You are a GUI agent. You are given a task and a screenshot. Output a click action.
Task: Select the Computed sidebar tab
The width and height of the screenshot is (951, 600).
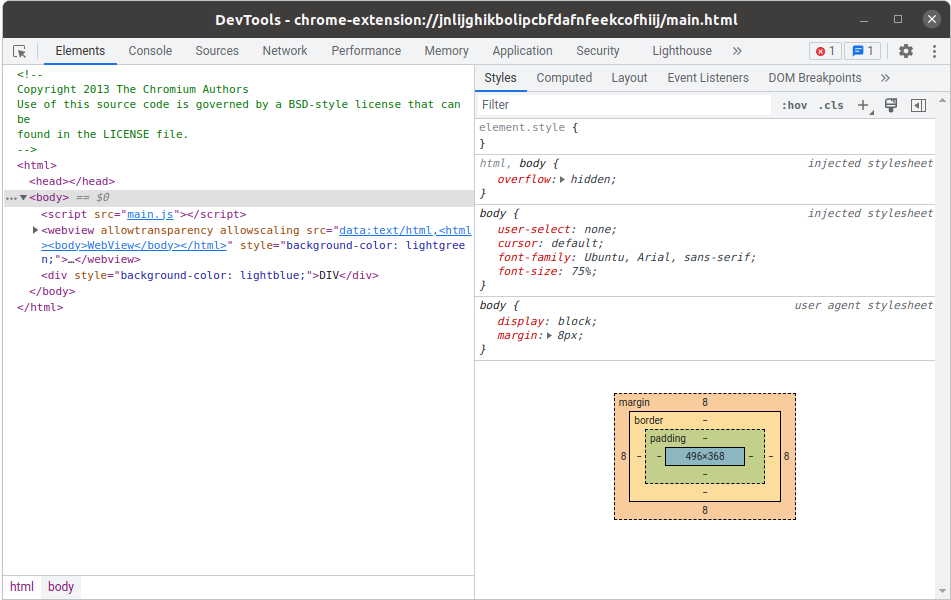coord(564,78)
